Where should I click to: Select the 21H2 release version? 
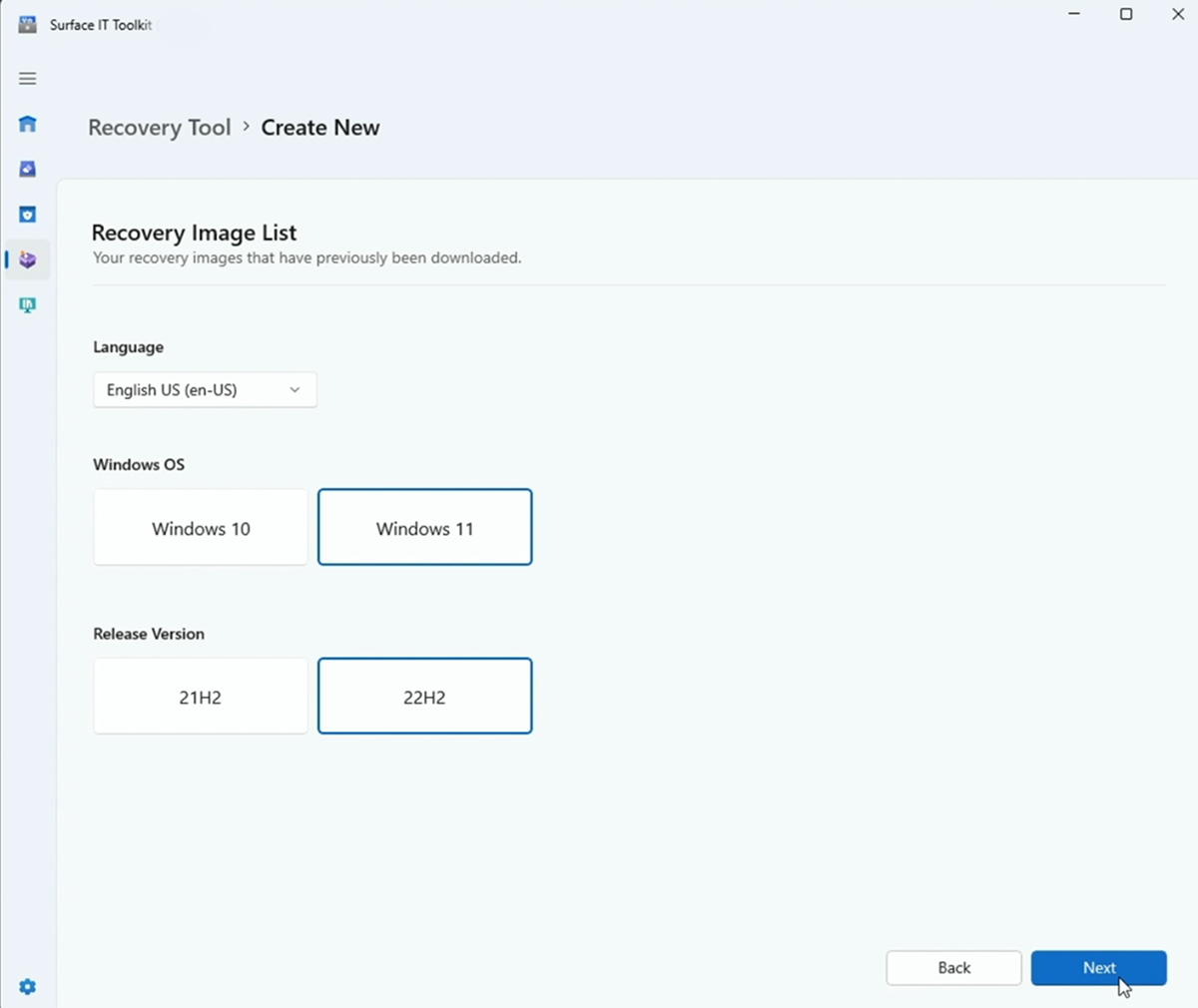point(200,696)
